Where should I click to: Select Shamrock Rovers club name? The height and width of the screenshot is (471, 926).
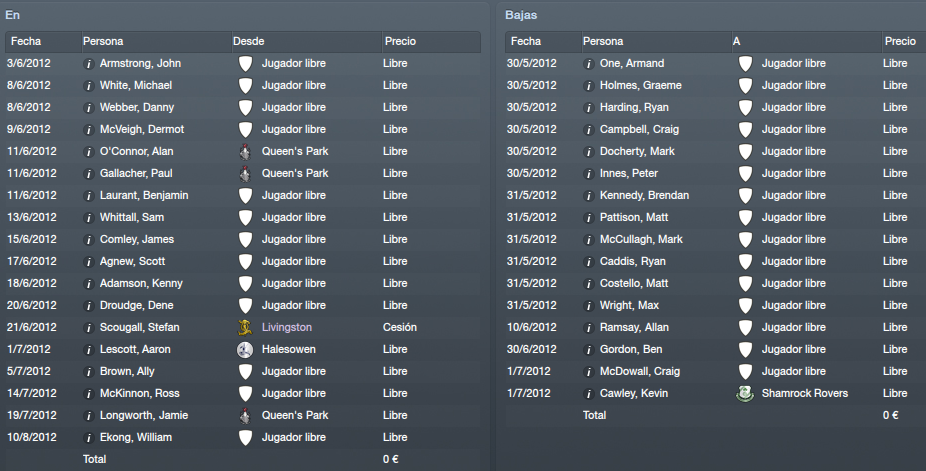click(804, 393)
